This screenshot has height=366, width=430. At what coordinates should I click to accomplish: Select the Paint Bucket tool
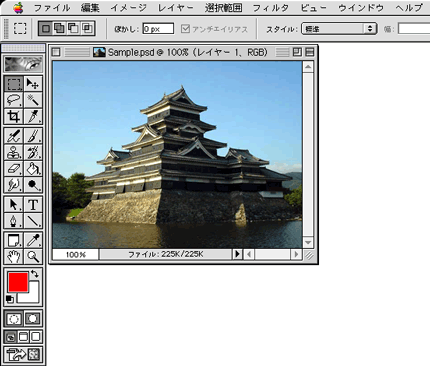pyautogui.click(x=33, y=168)
